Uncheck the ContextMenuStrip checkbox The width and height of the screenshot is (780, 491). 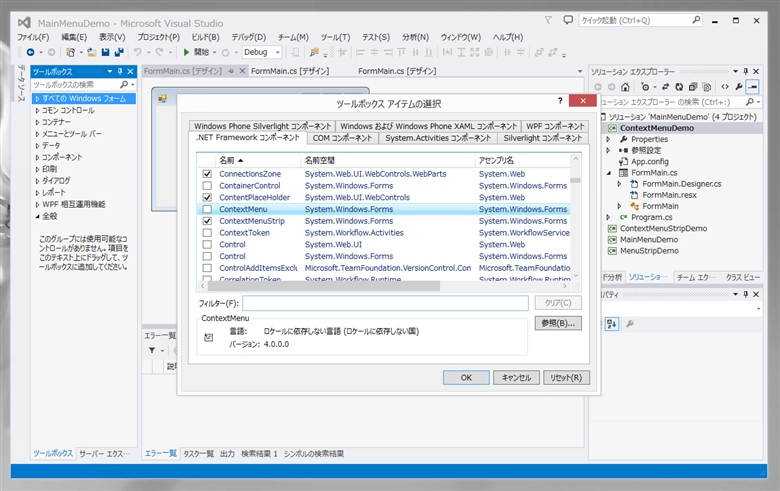tap(207, 221)
